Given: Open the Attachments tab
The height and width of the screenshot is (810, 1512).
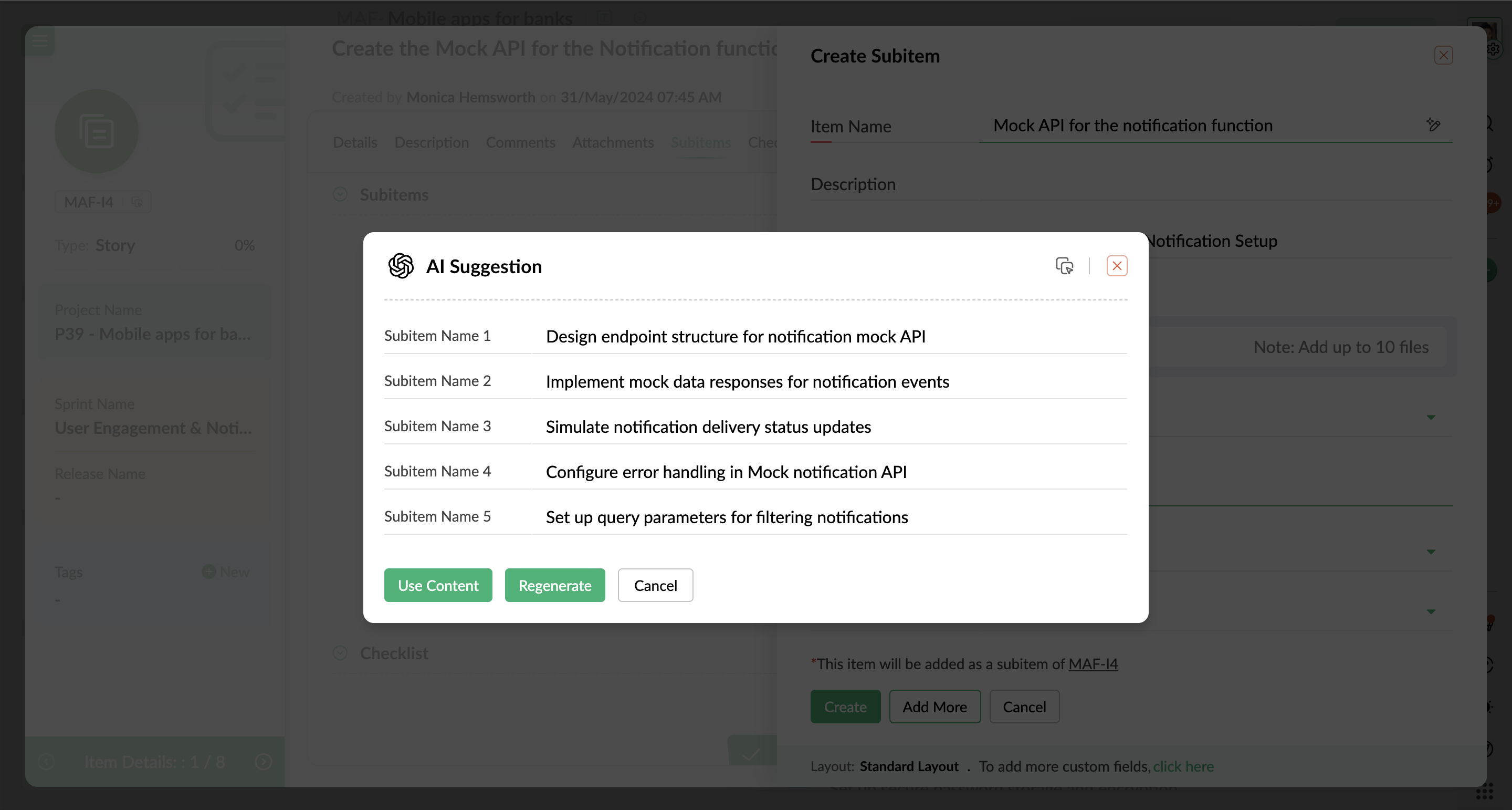Looking at the screenshot, I should coord(613,142).
